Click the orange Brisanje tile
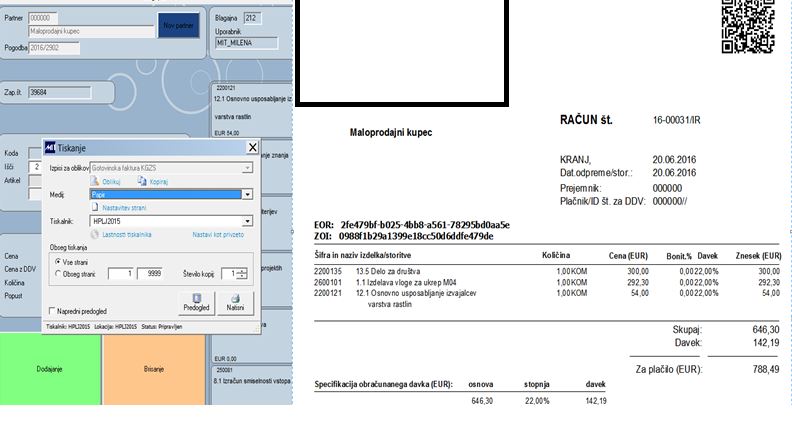This screenshot has width=792, height=428. (x=154, y=369)
